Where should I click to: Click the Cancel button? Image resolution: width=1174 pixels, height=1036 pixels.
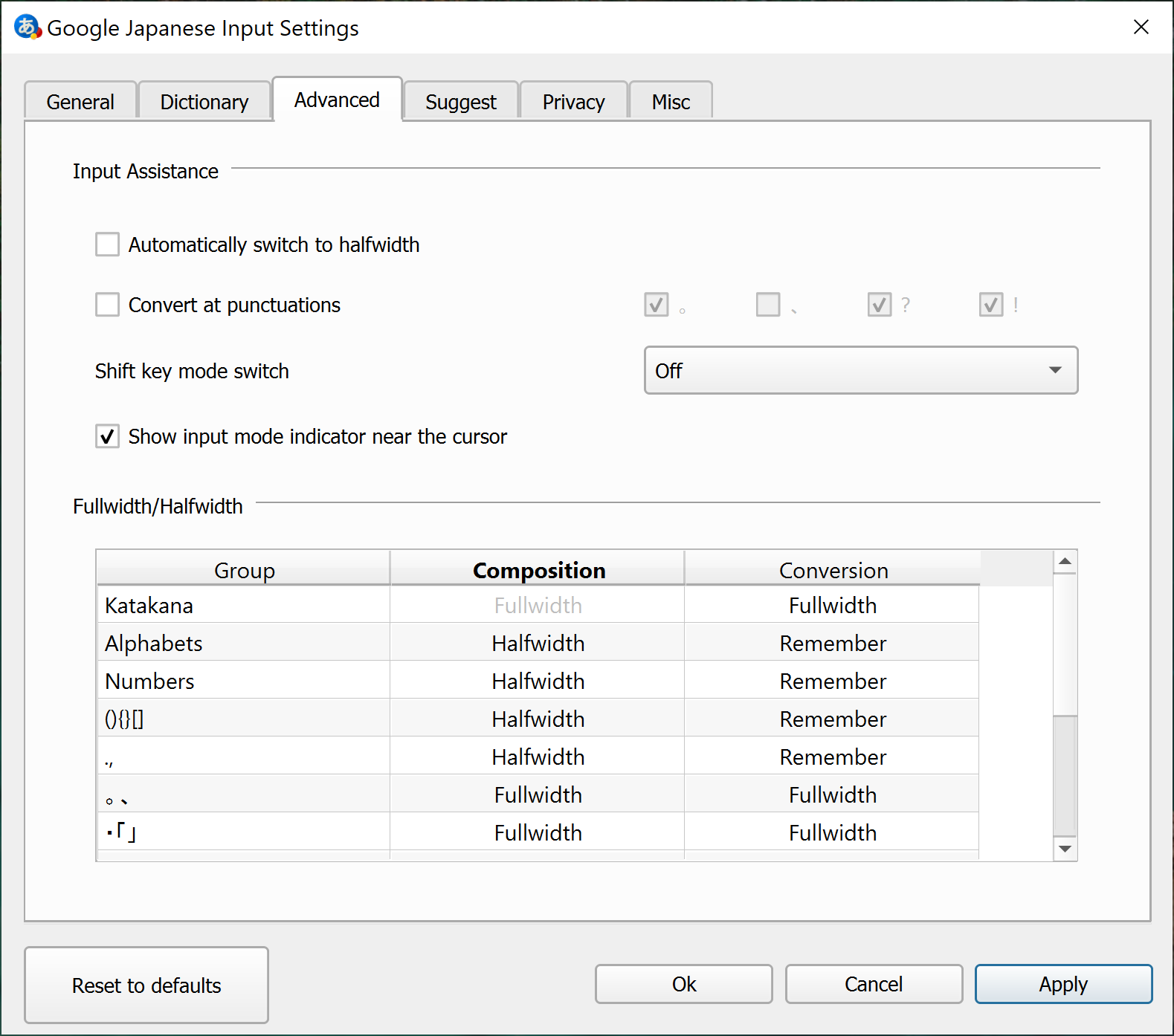874,984
